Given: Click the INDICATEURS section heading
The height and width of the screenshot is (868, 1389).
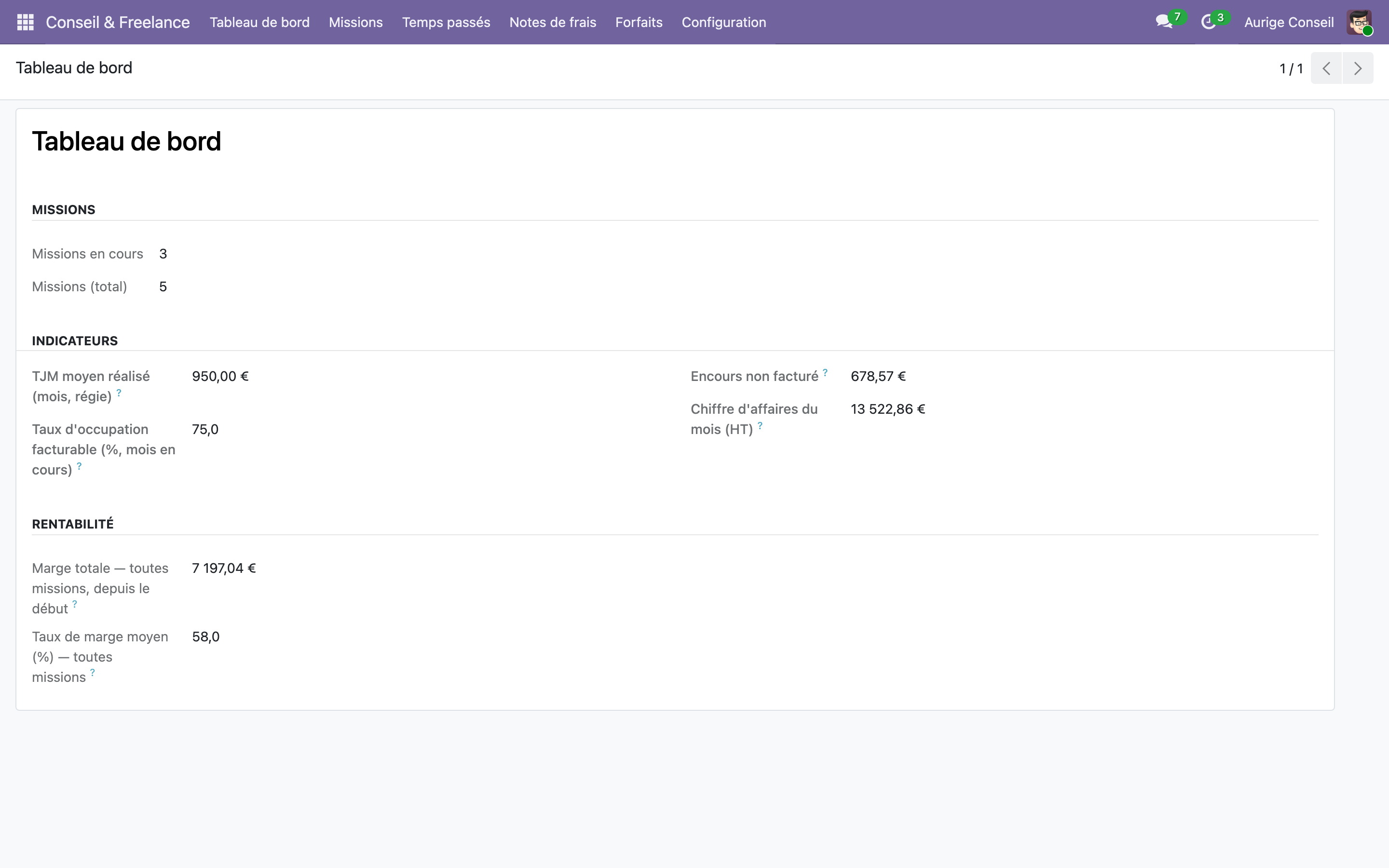Looking at the screenshot, I should coord(75,340).
